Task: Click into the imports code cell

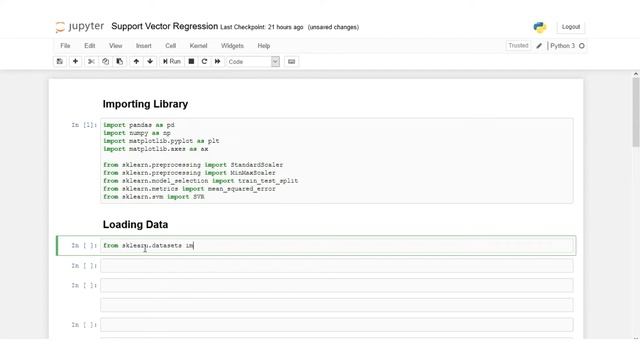Action: click(337, 161)
